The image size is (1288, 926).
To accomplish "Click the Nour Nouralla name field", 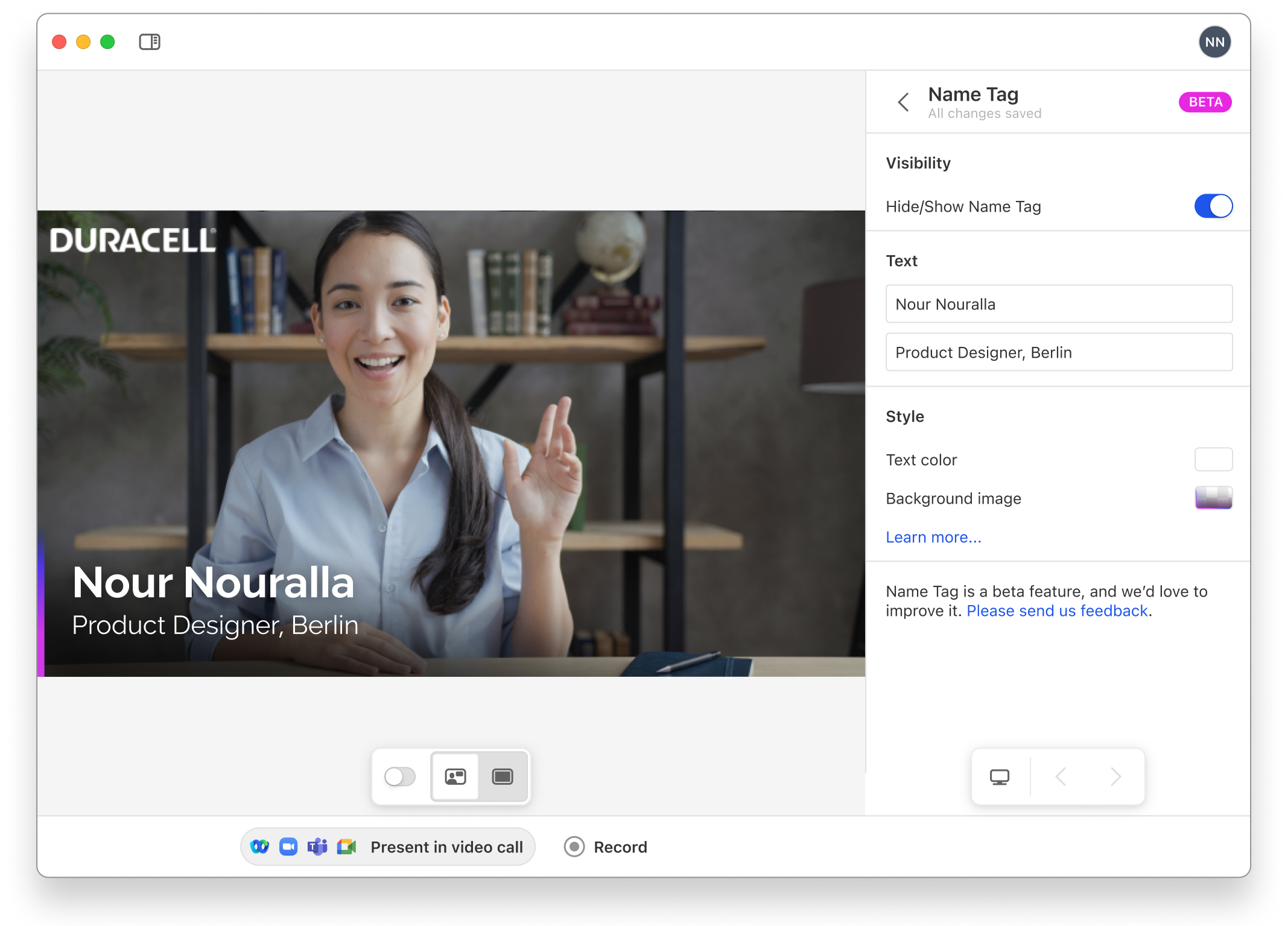I will 1058,304.
